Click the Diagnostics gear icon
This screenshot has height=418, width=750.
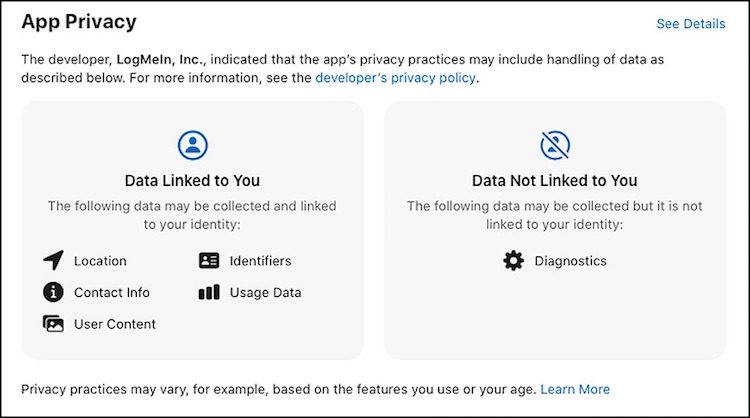513,261
